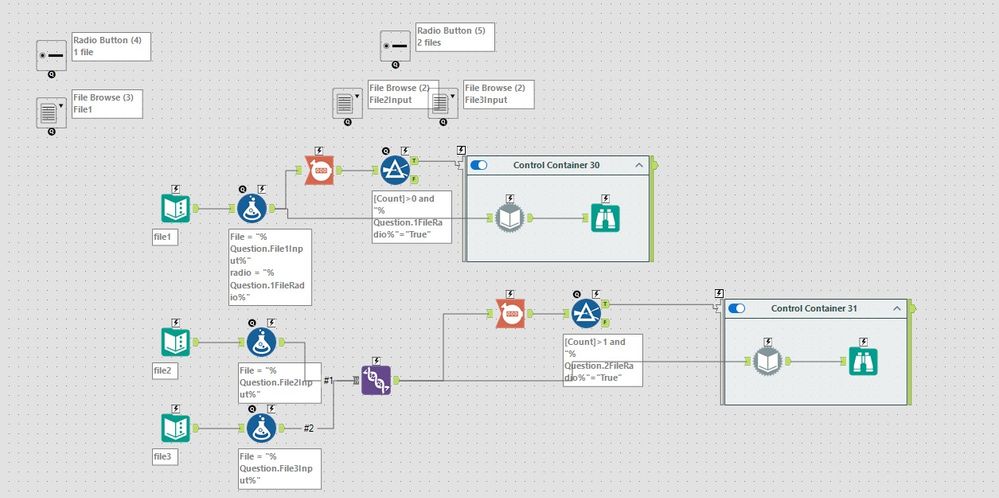The height and width of the screenshot is (498, 999).
Task: Click the Control Container 30 title
Action: point(556,165)
